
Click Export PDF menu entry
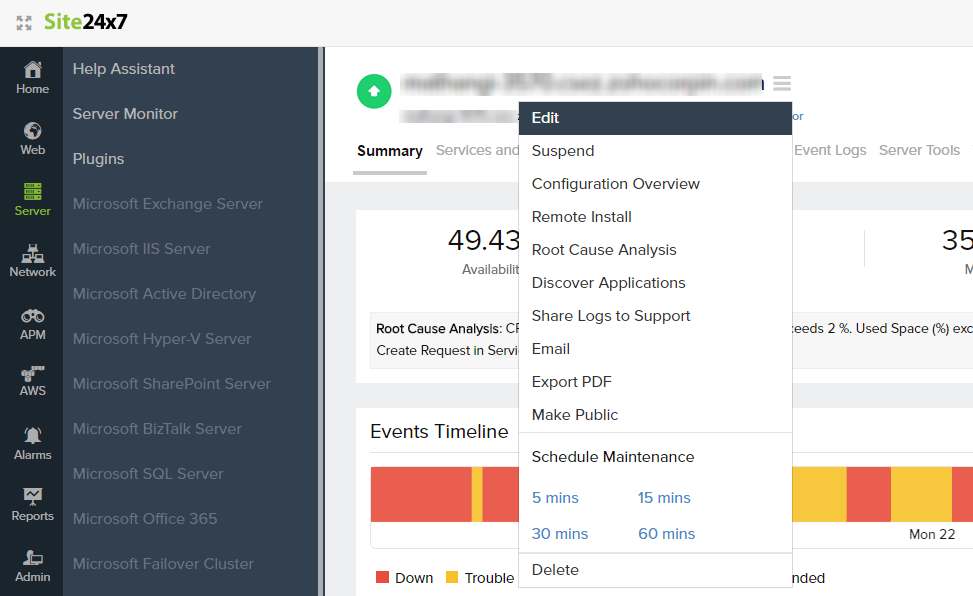point(571,382)
